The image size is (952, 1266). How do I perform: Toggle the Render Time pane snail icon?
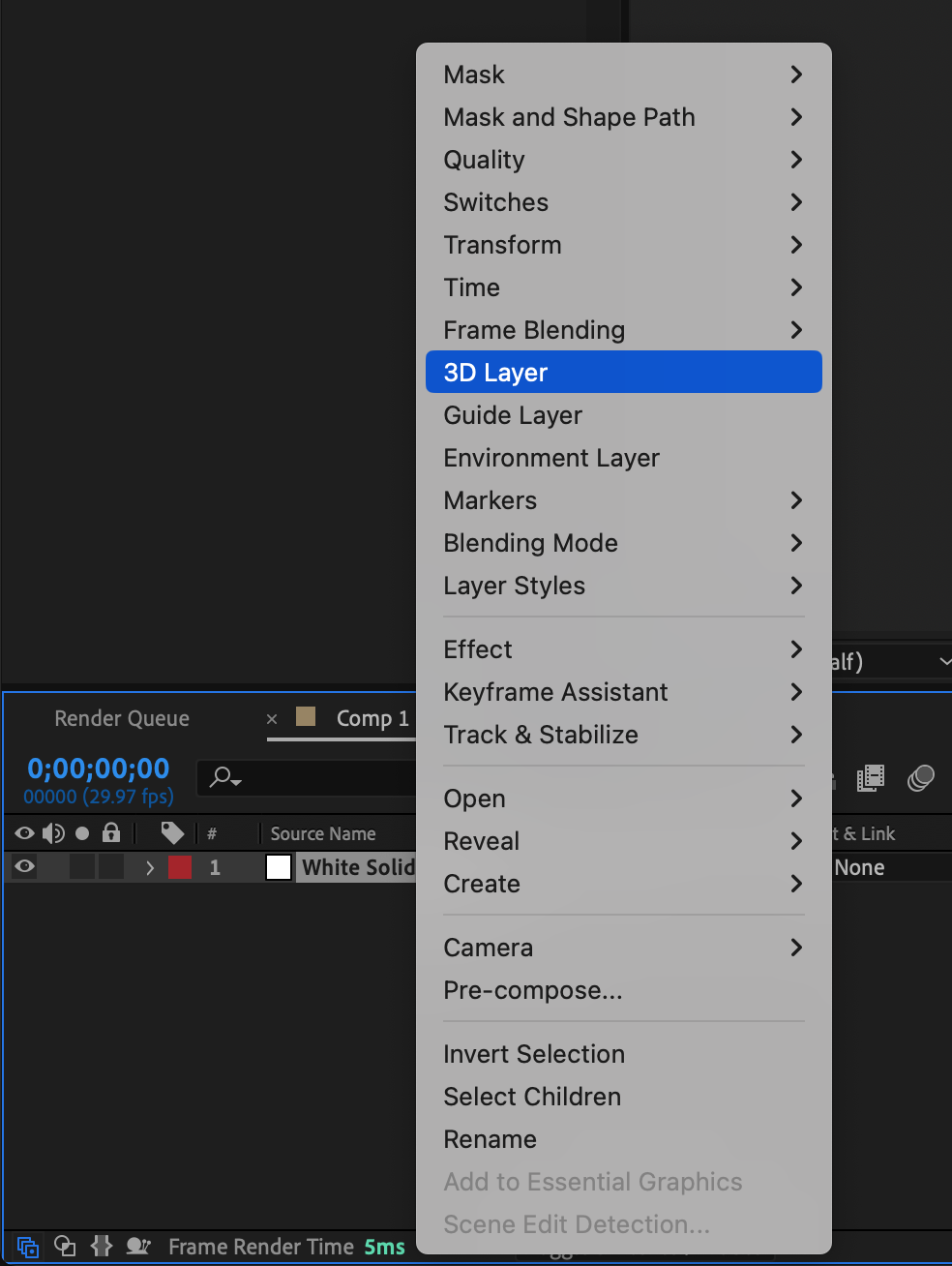pyautogui.click(x=138, y=1247)
